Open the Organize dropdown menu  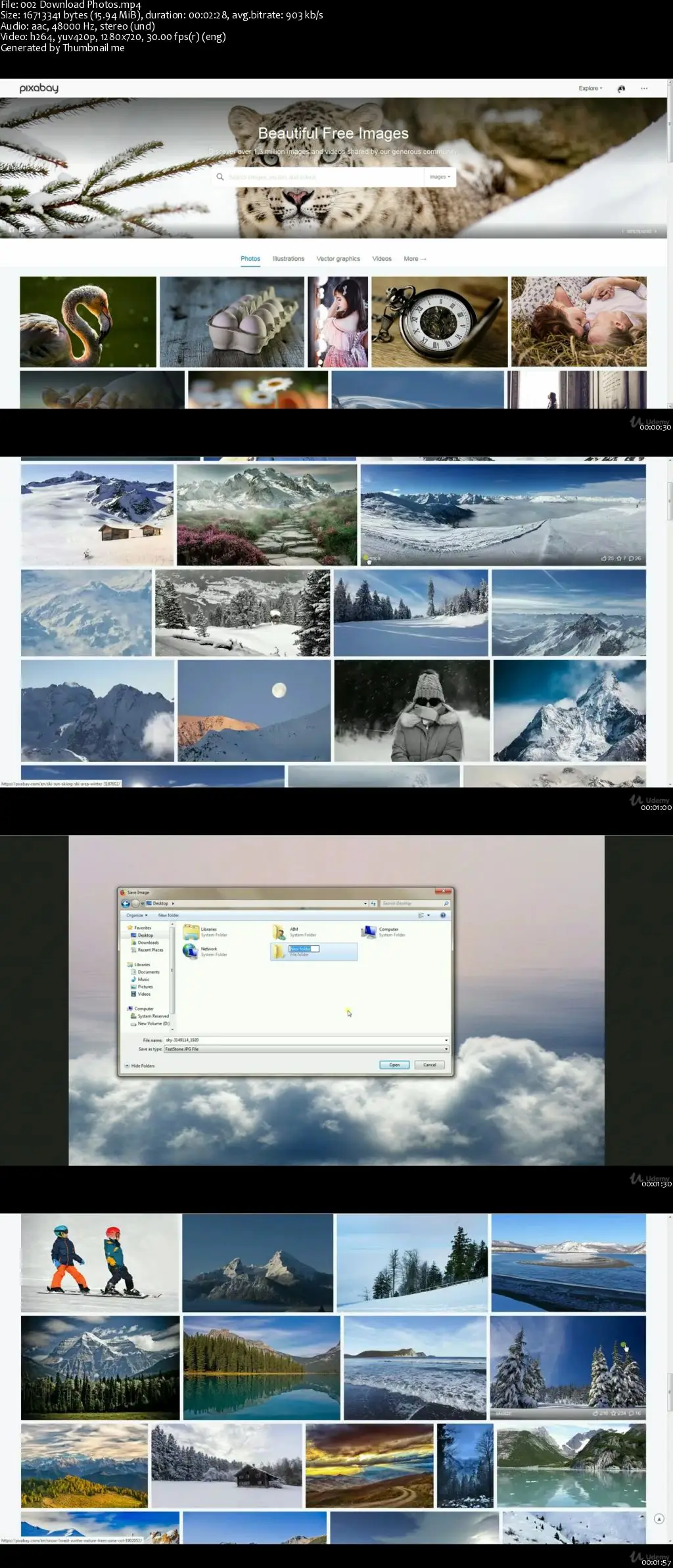(137, 915)
